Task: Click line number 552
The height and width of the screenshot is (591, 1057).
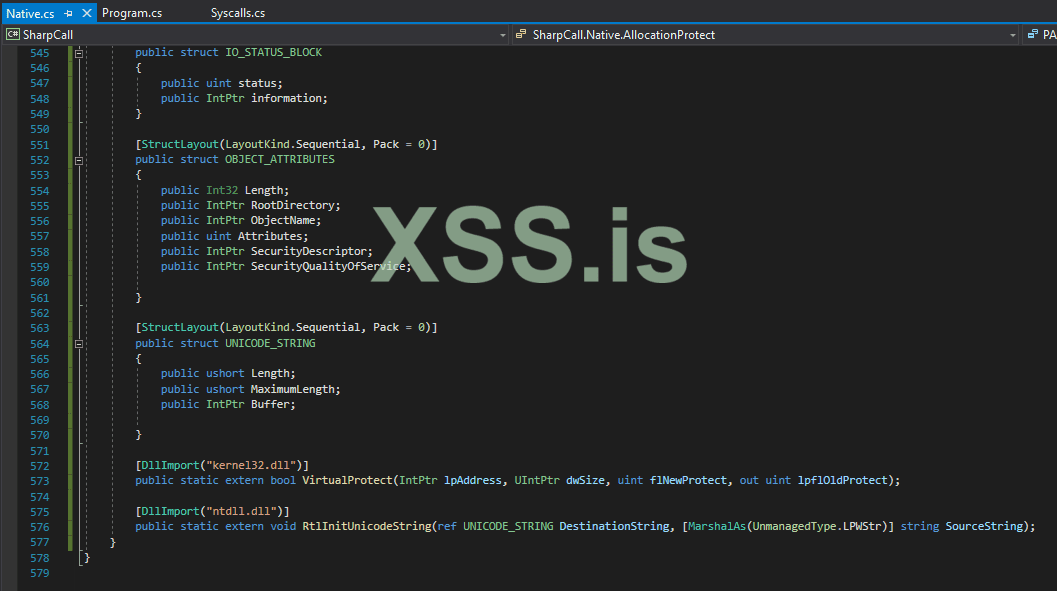Action: (39, 160)
